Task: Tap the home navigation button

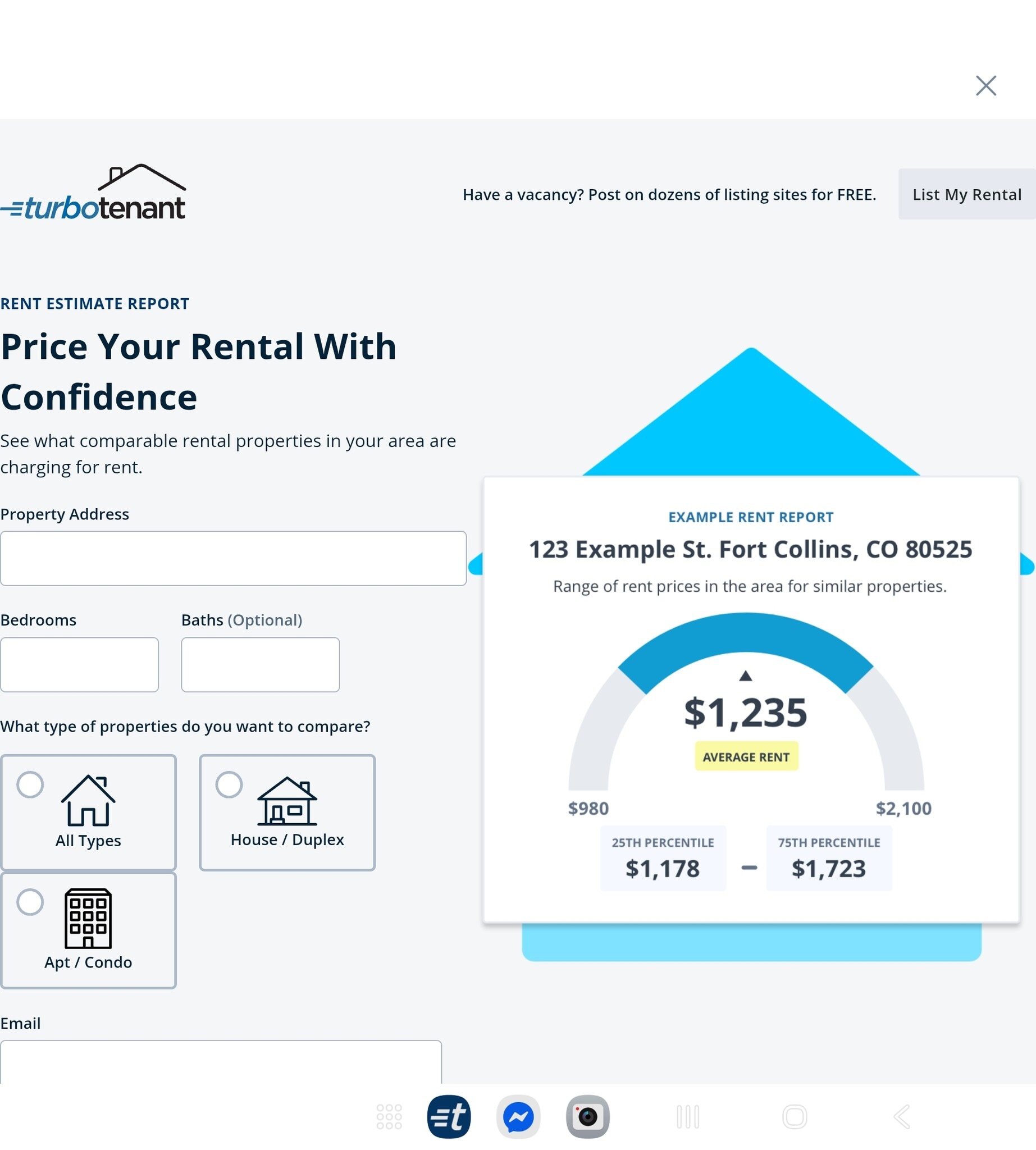Action: tap(794, 1116)
